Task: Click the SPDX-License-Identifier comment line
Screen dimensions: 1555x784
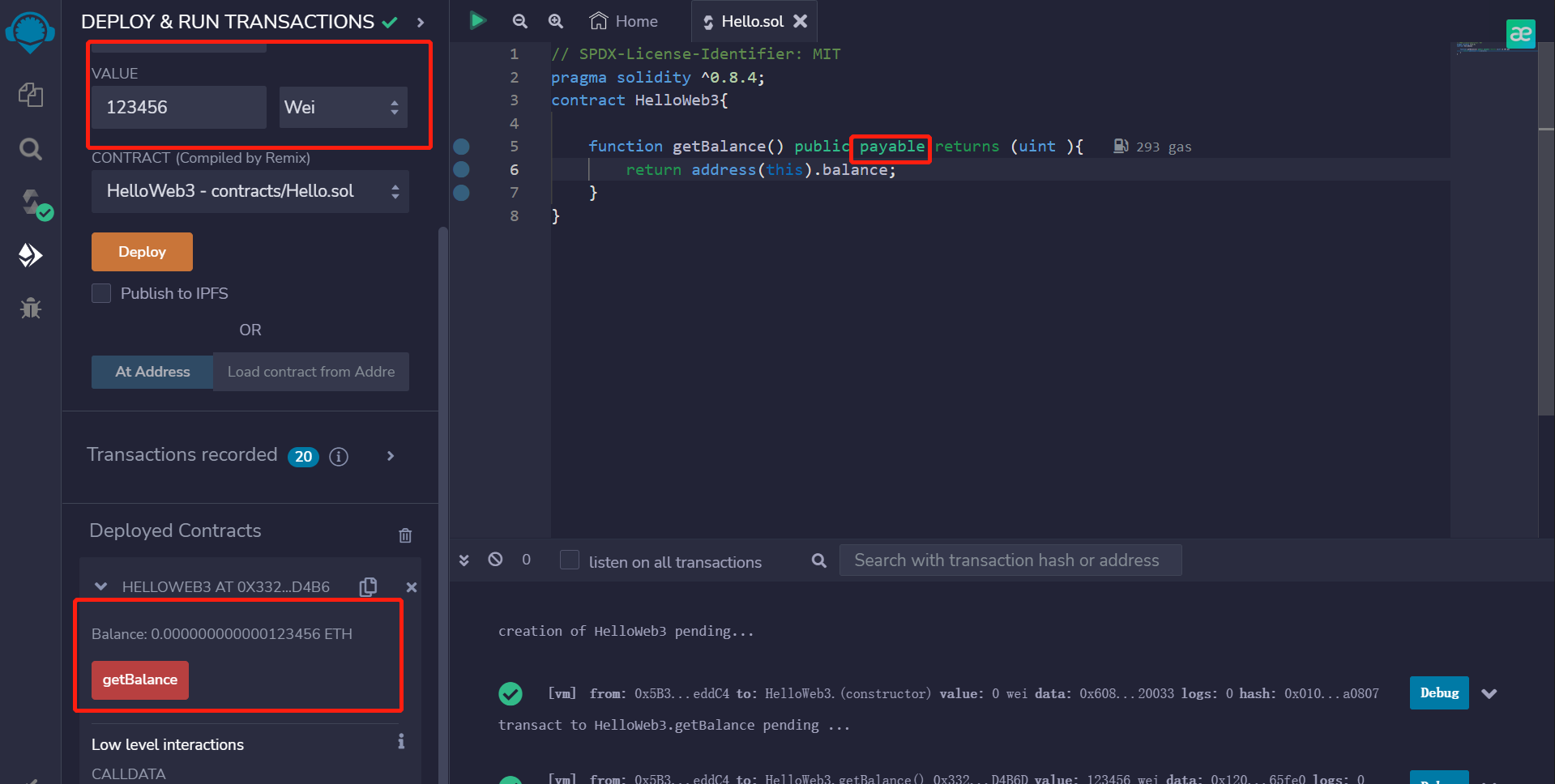Action: tap(696, 54)
